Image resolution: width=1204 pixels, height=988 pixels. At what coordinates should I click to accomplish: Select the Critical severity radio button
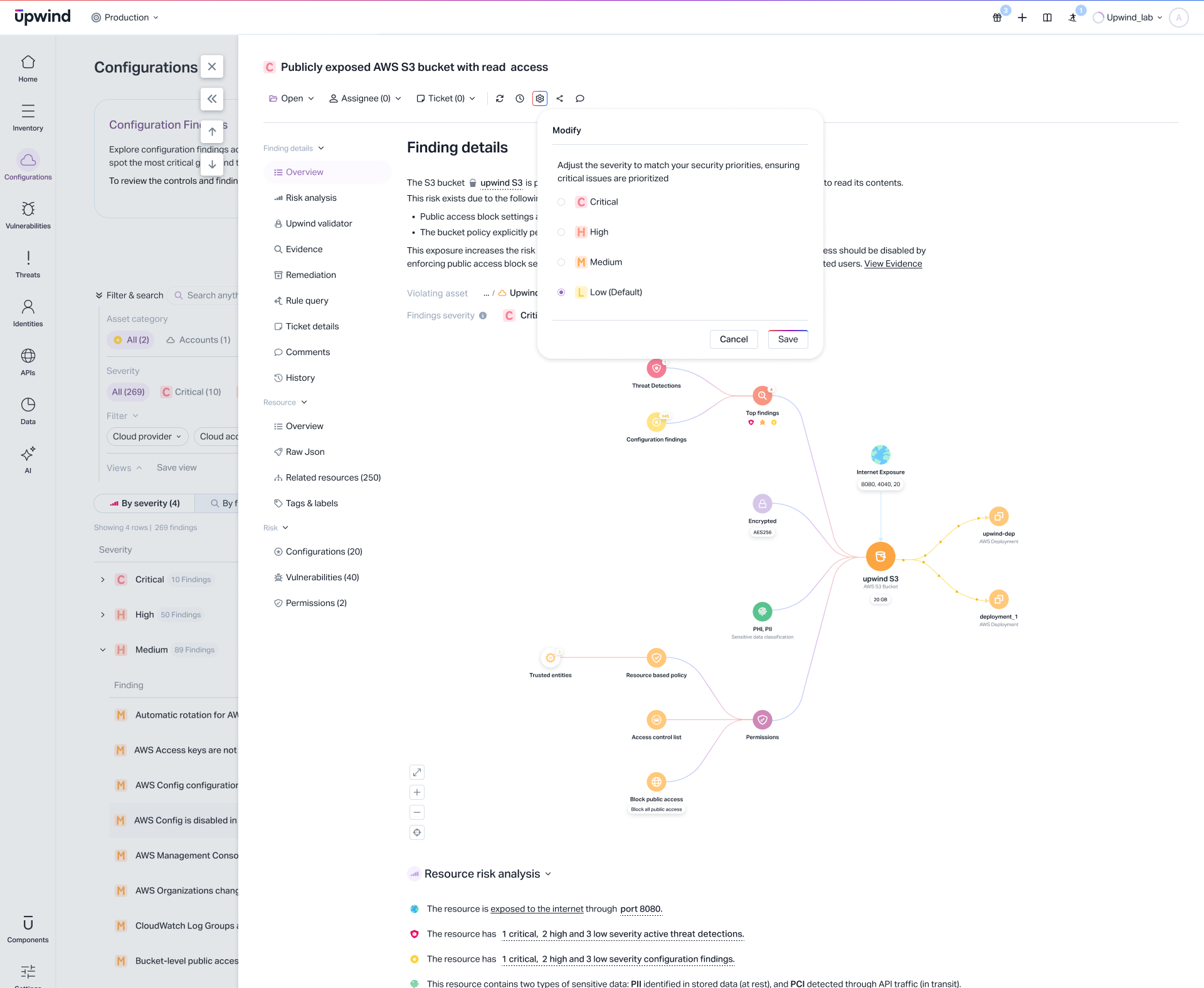click(x=561, y=202)
